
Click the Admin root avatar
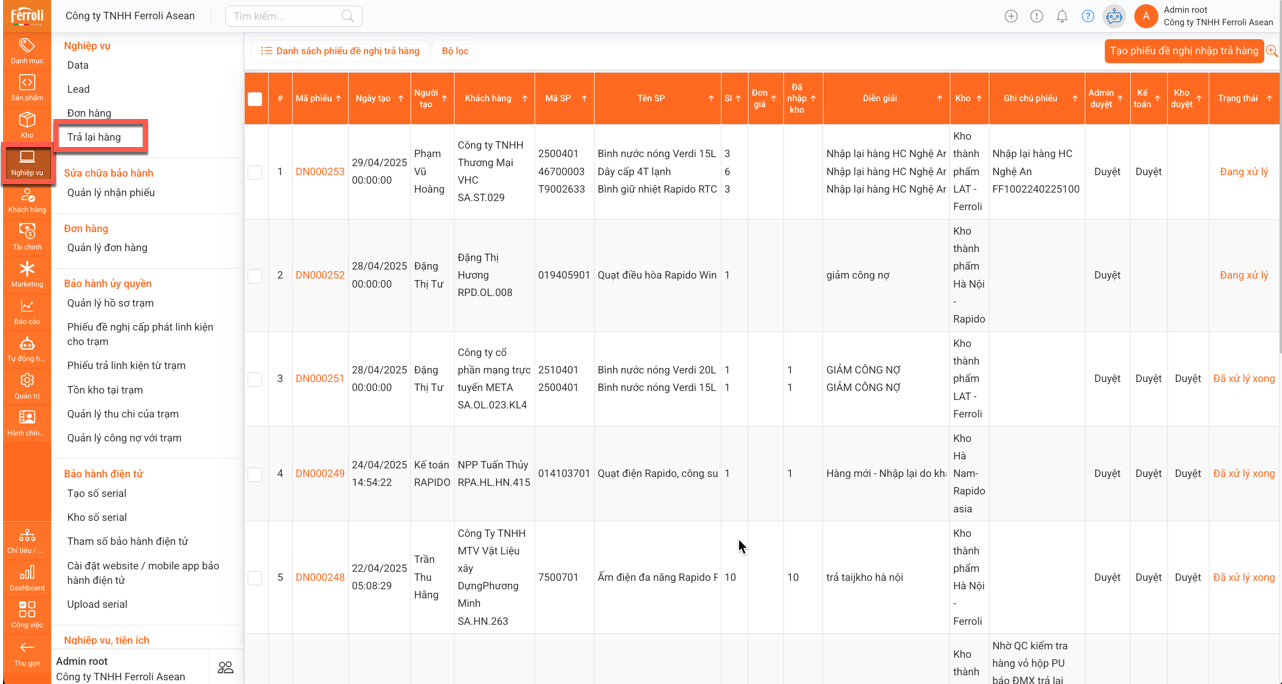coord(1146,16)
